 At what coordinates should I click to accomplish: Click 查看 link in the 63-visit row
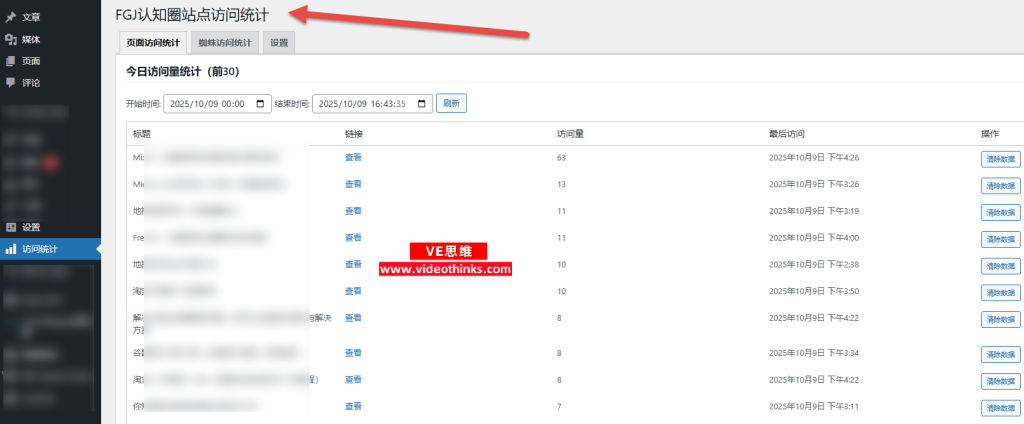click(353, 157)
